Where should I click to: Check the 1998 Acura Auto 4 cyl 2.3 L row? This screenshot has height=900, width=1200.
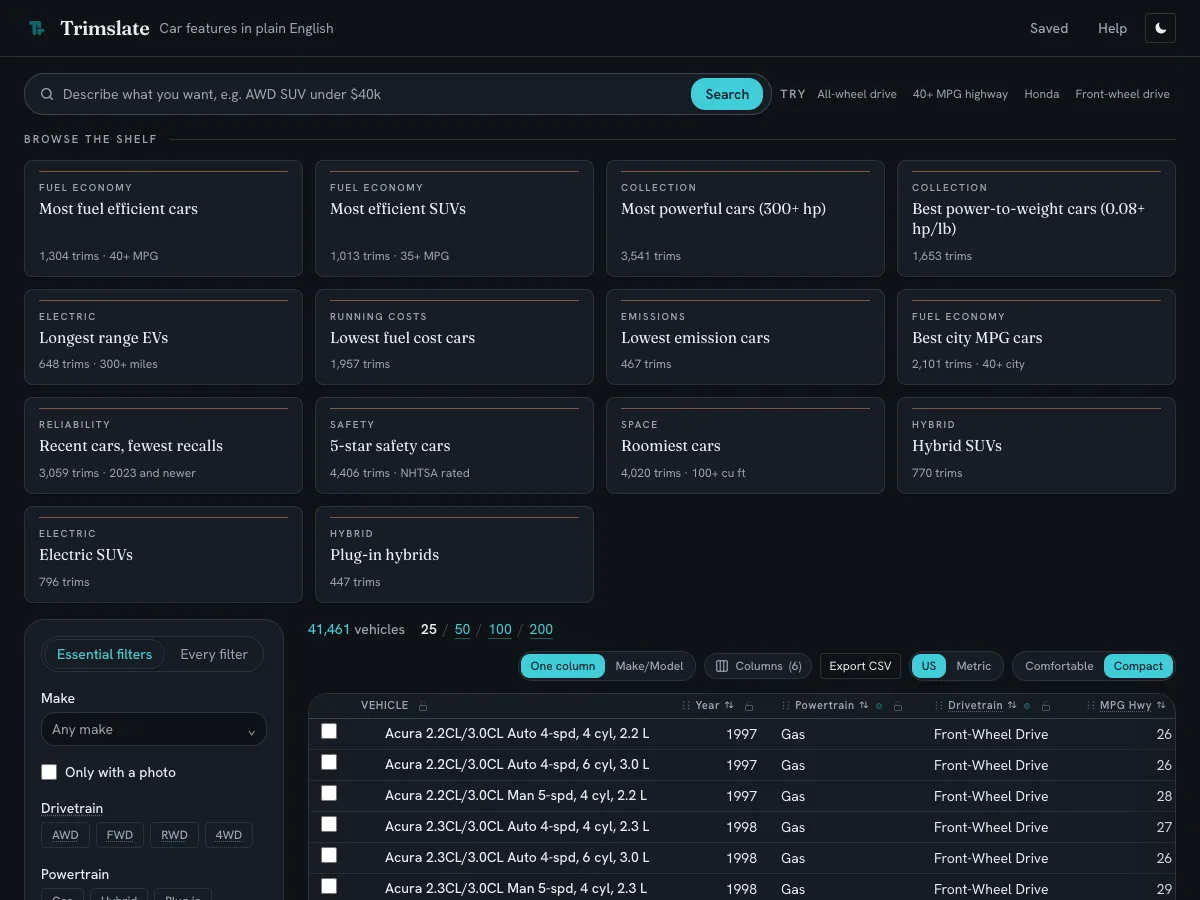[x=329, y=824]
